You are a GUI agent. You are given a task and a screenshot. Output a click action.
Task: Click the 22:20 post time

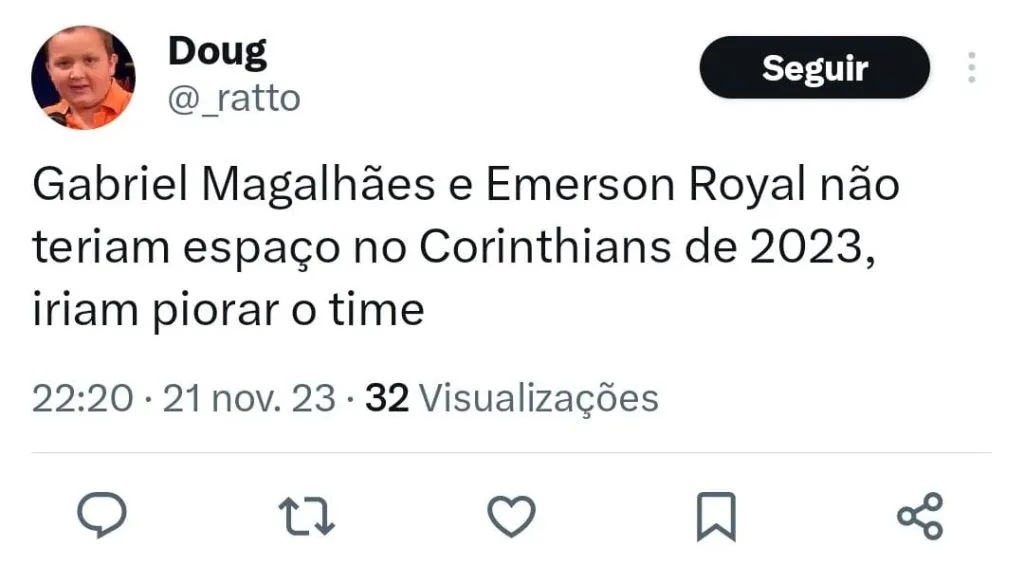tap(82, 398)
